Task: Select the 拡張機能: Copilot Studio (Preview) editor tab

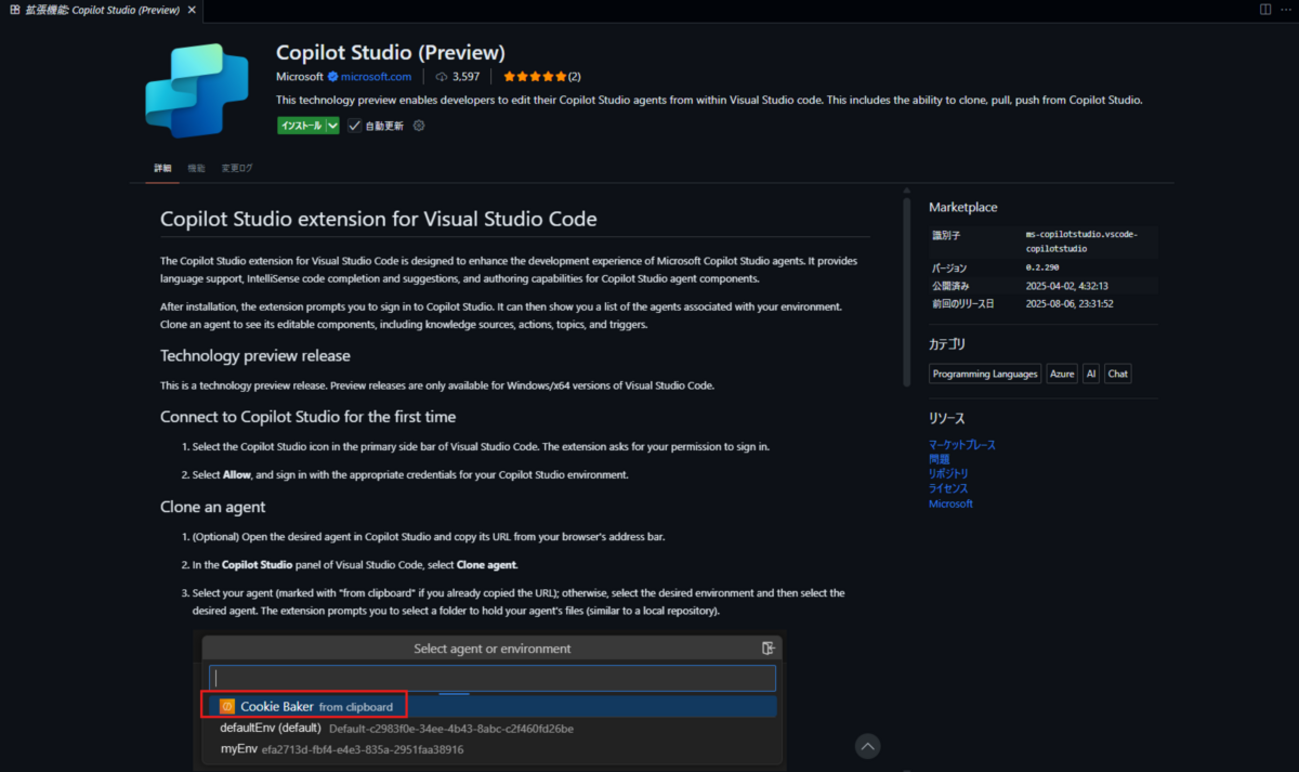Action: [x=103, y=10]
